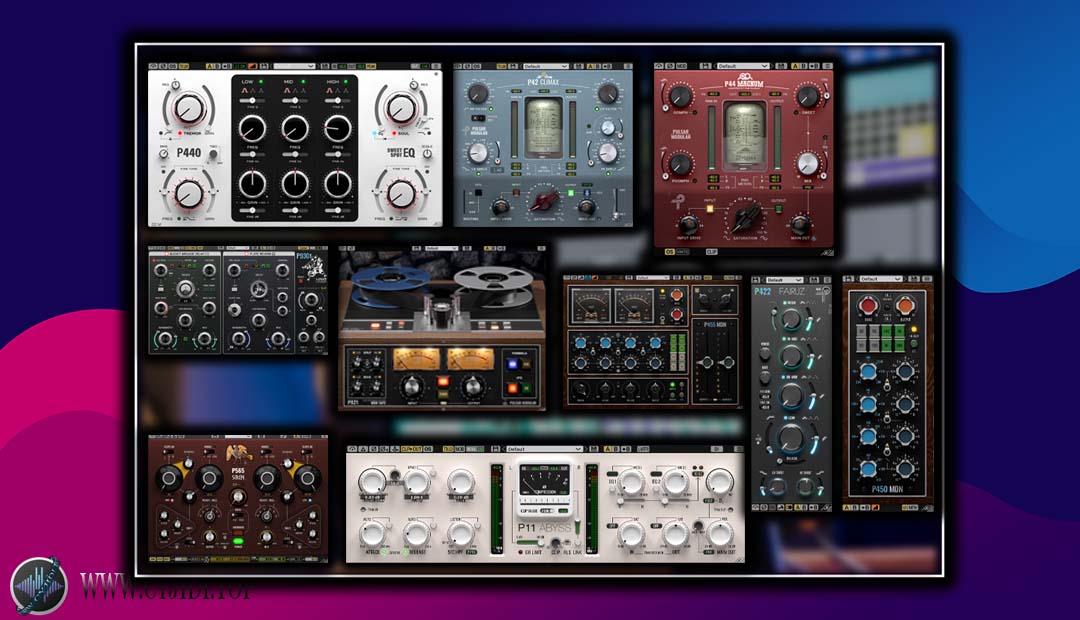Click the left fader in P455 MDN section
Viewport: 1080px width, 620px height.
(x=707, y=362)
